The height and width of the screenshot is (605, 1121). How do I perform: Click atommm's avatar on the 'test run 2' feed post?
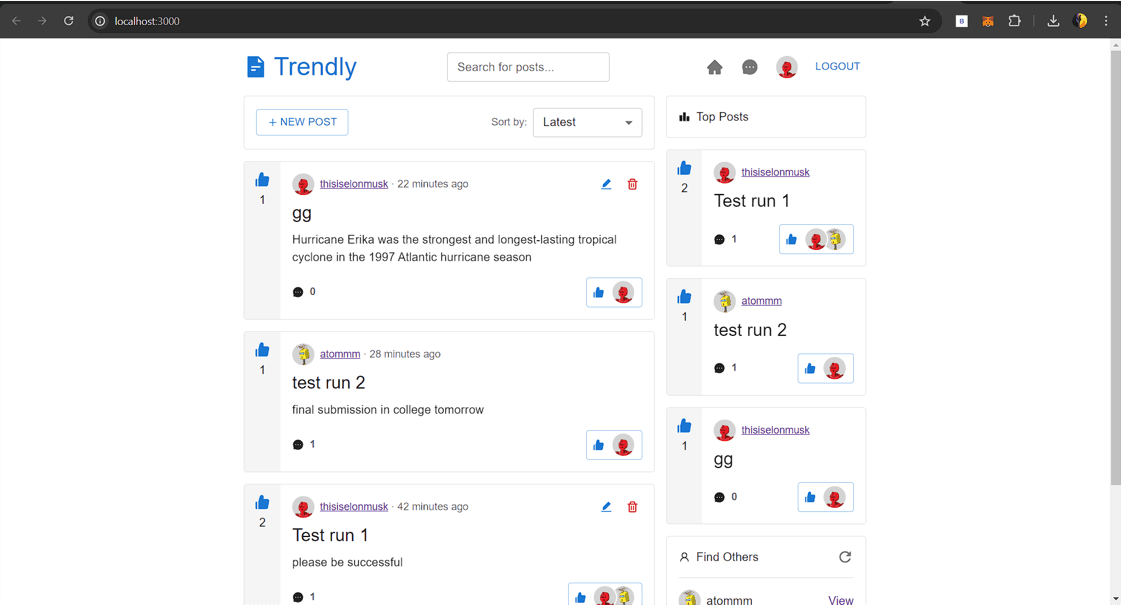click(x=303, y=354)
